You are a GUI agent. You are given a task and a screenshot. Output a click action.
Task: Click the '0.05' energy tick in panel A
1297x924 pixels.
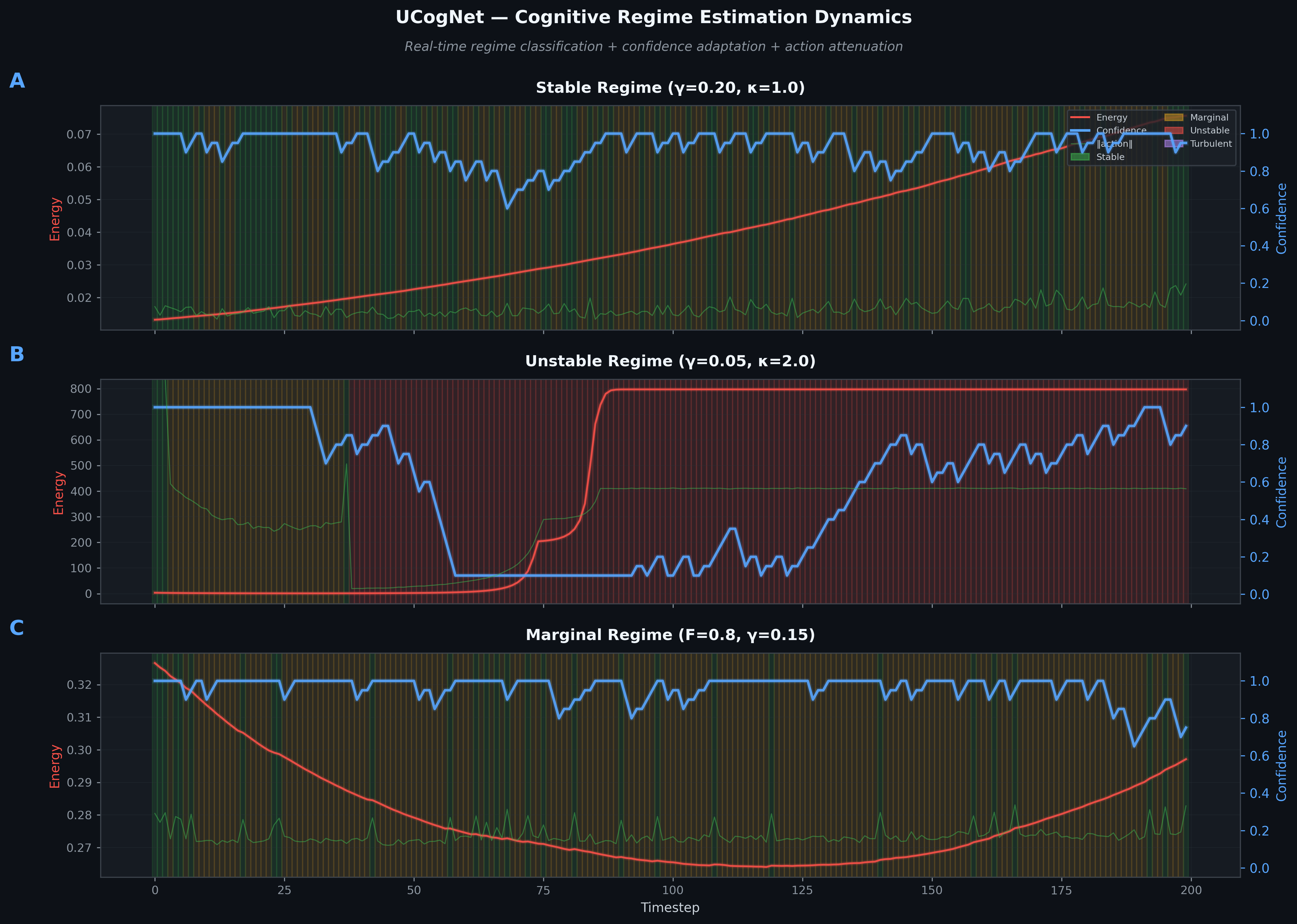click(79, 200)
